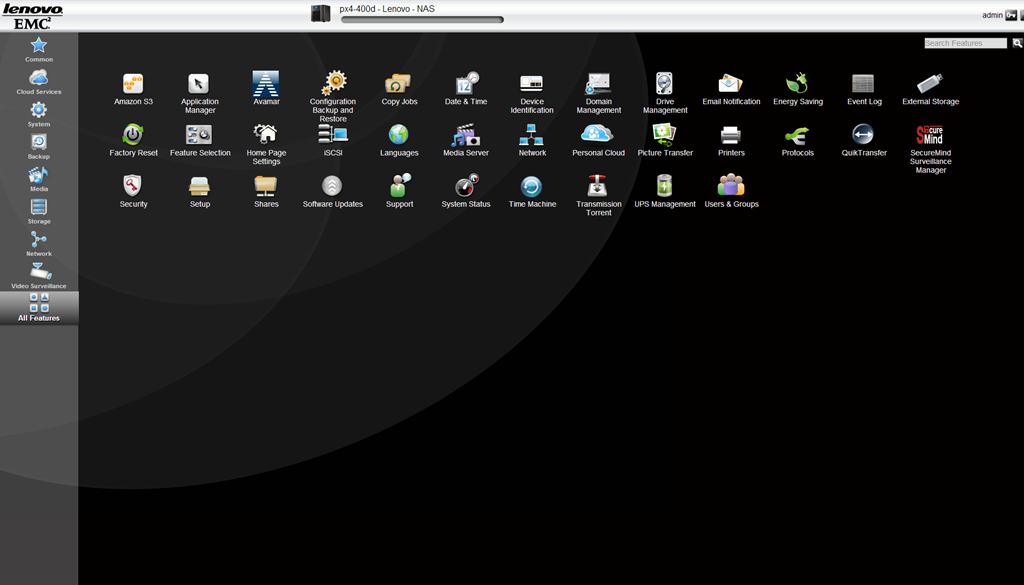The image size is (1024, 585).
Task: Click the admin user icon
Action: point(1010,15)
